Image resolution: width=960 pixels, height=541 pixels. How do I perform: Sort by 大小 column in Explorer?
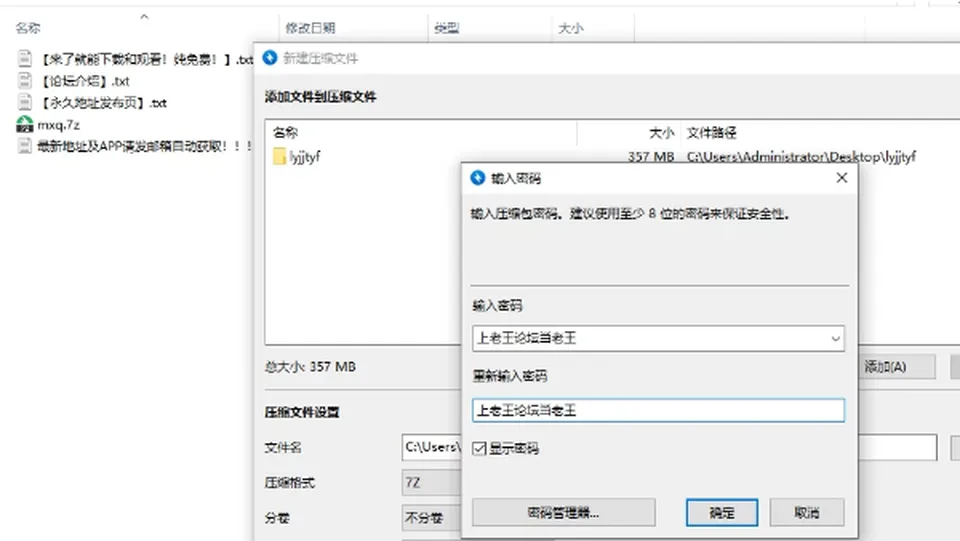coord(571,28)
